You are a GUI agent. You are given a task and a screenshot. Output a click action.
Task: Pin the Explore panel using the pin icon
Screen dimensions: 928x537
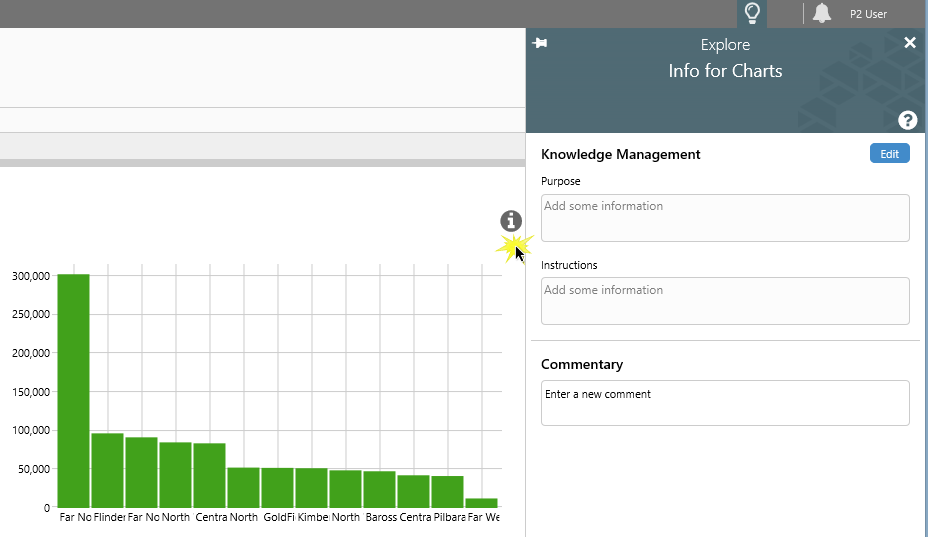click(x=540, y=43)
